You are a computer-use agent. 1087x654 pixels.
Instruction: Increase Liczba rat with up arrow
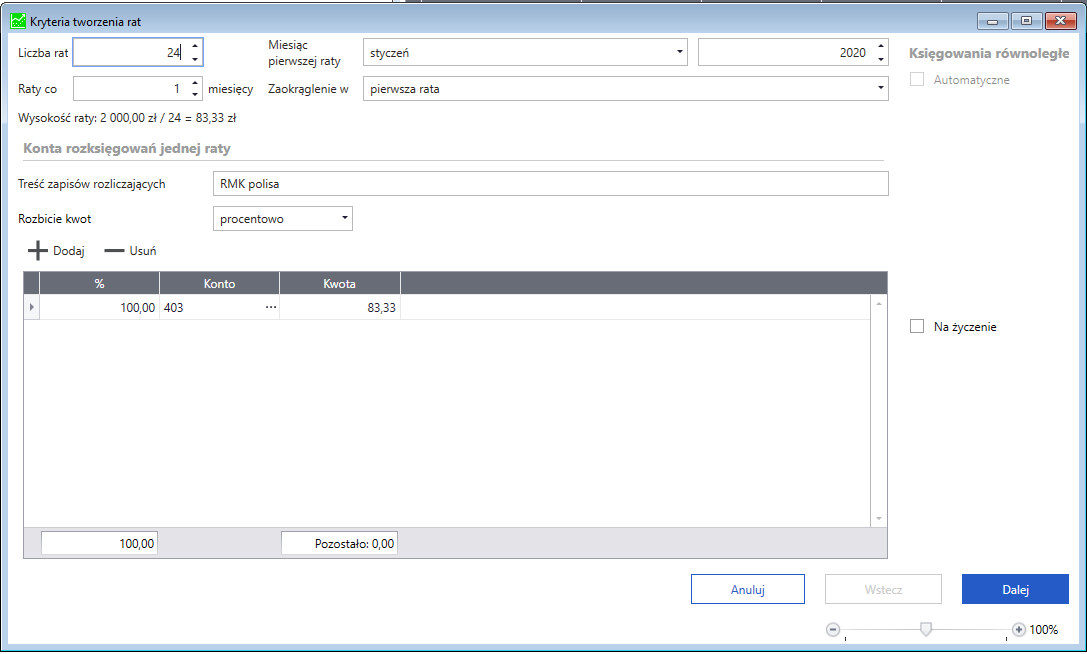pyautogui.click(x=195, y=46)
